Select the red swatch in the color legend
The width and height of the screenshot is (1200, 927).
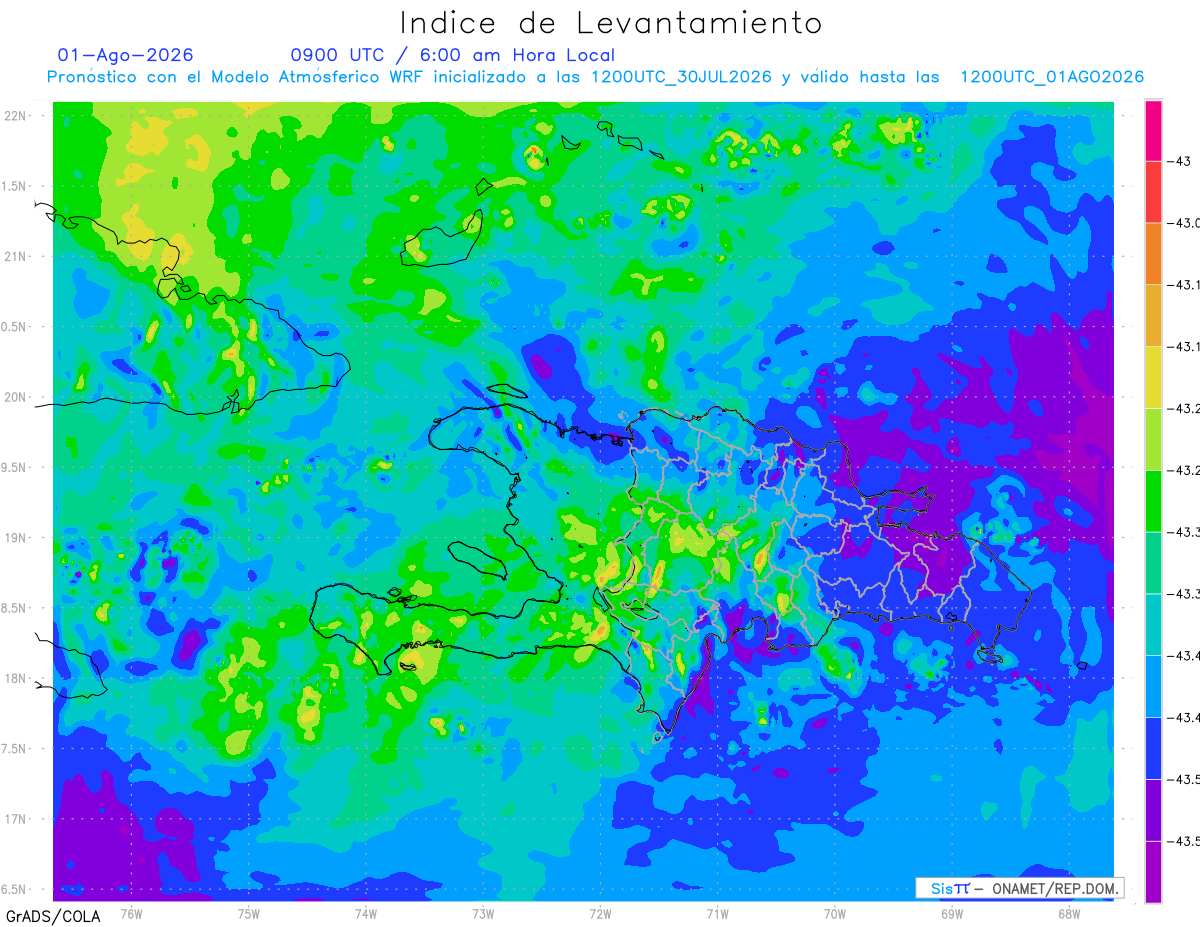(x=1153, y=191)
